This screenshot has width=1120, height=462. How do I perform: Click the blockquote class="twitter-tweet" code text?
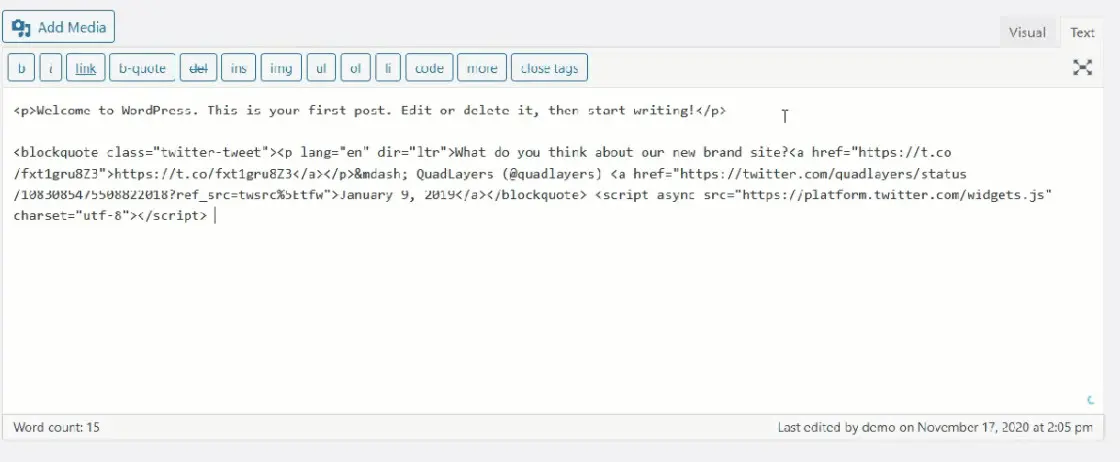pyautogui.click(x=145, y=153)
